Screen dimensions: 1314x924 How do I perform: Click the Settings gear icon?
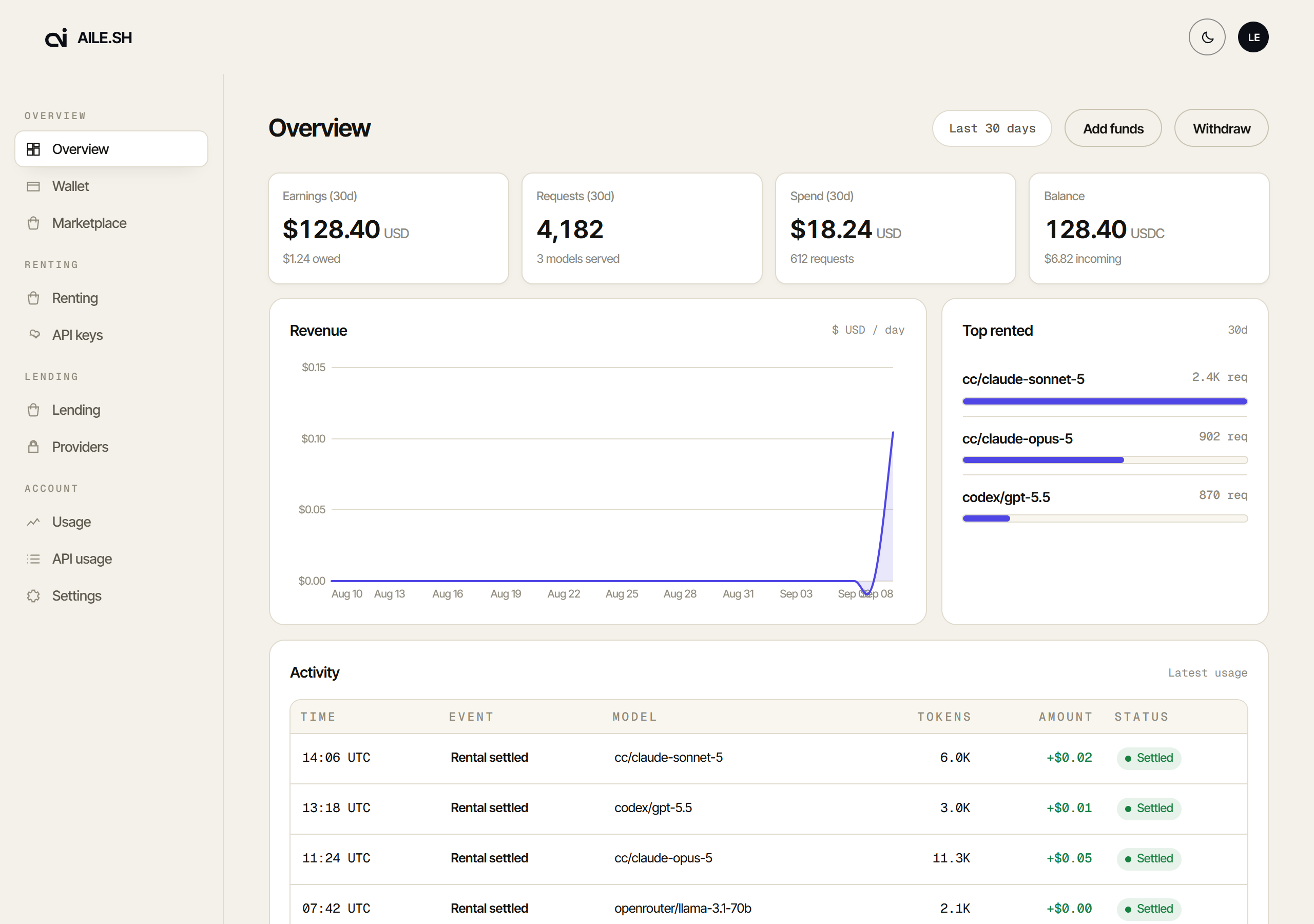pos(34,595)
